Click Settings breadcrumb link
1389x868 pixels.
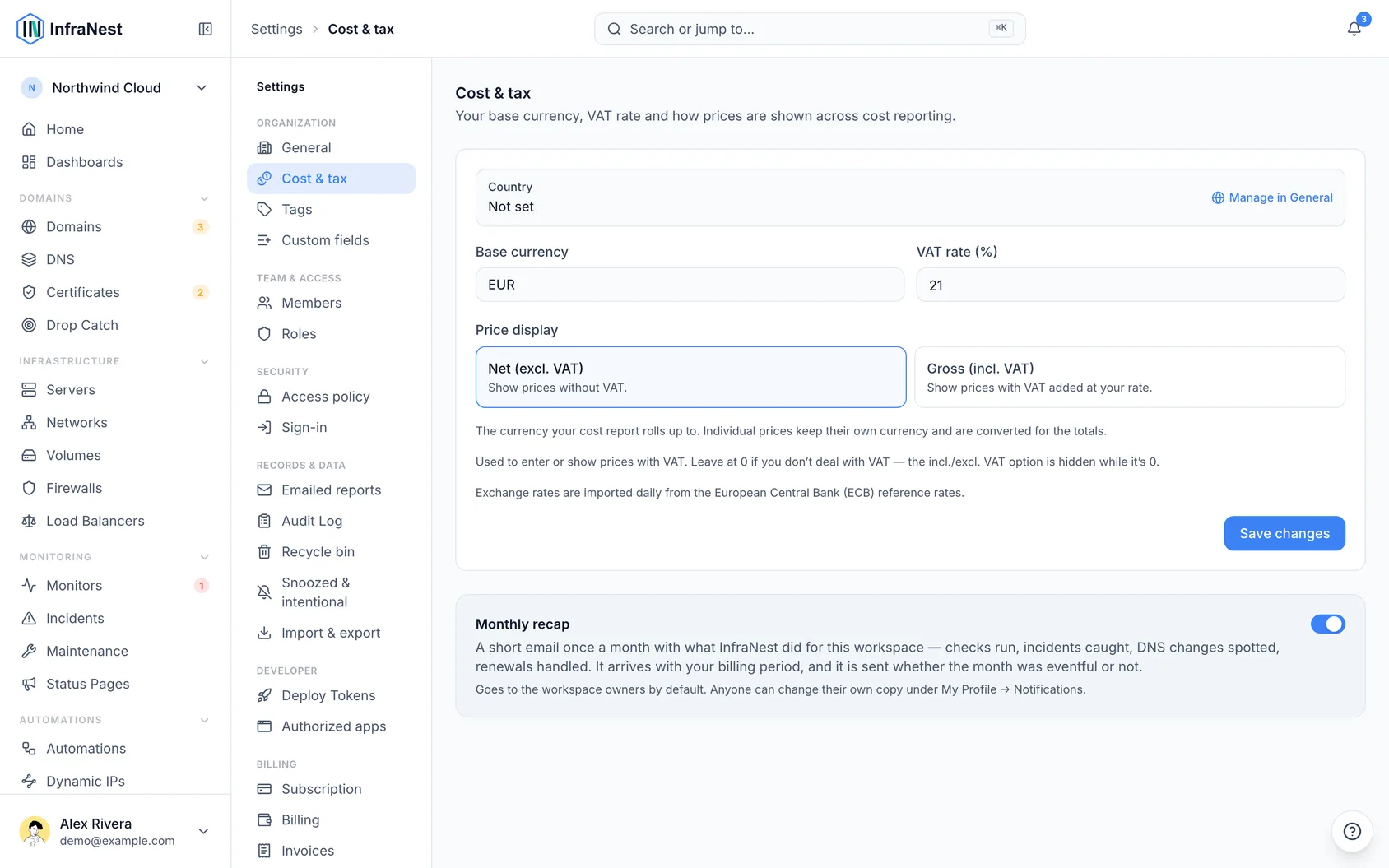[x=276, y=29]
